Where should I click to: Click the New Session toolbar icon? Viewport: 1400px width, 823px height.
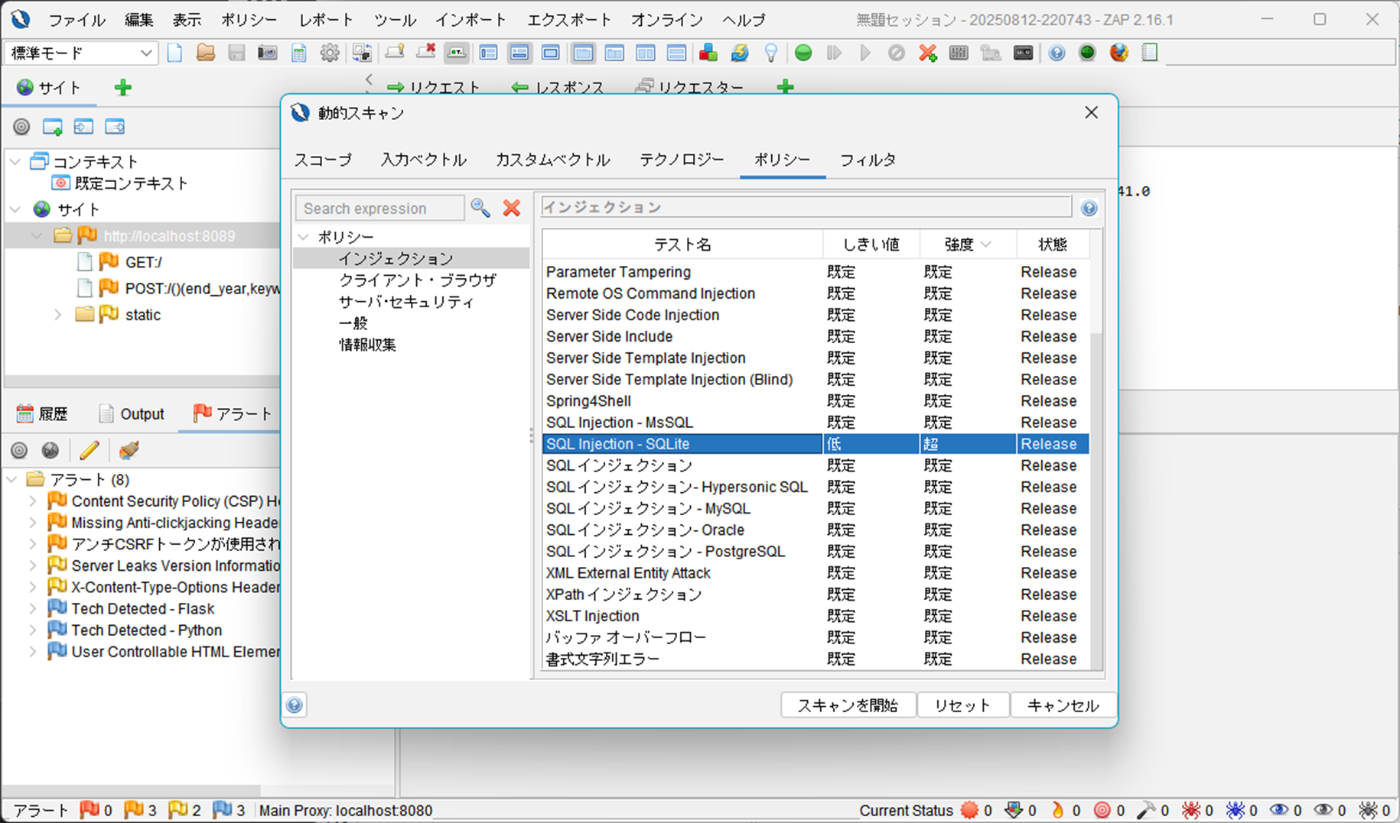(175, 53)
